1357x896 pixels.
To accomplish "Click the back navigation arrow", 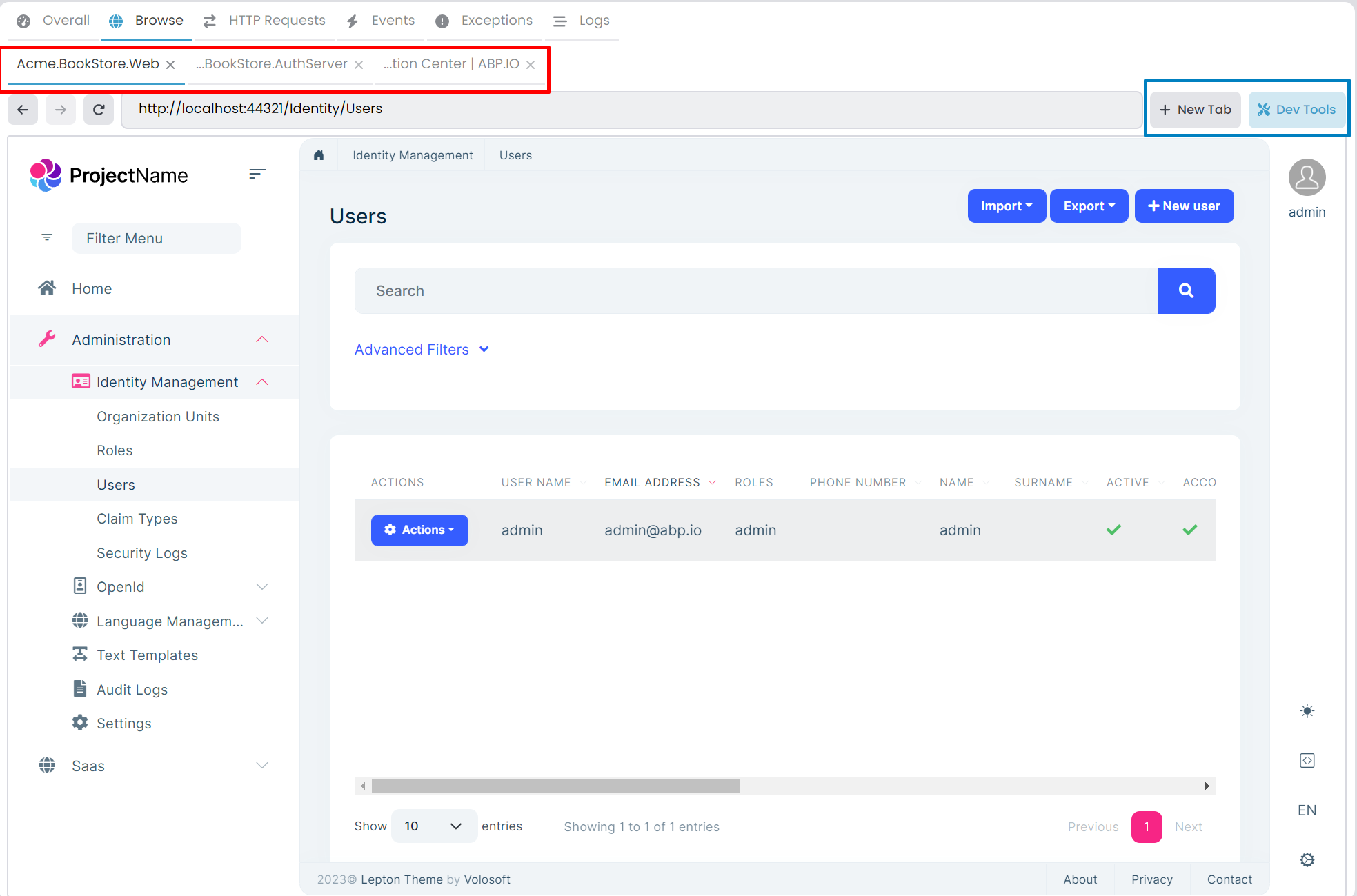I will coord(23,110).
